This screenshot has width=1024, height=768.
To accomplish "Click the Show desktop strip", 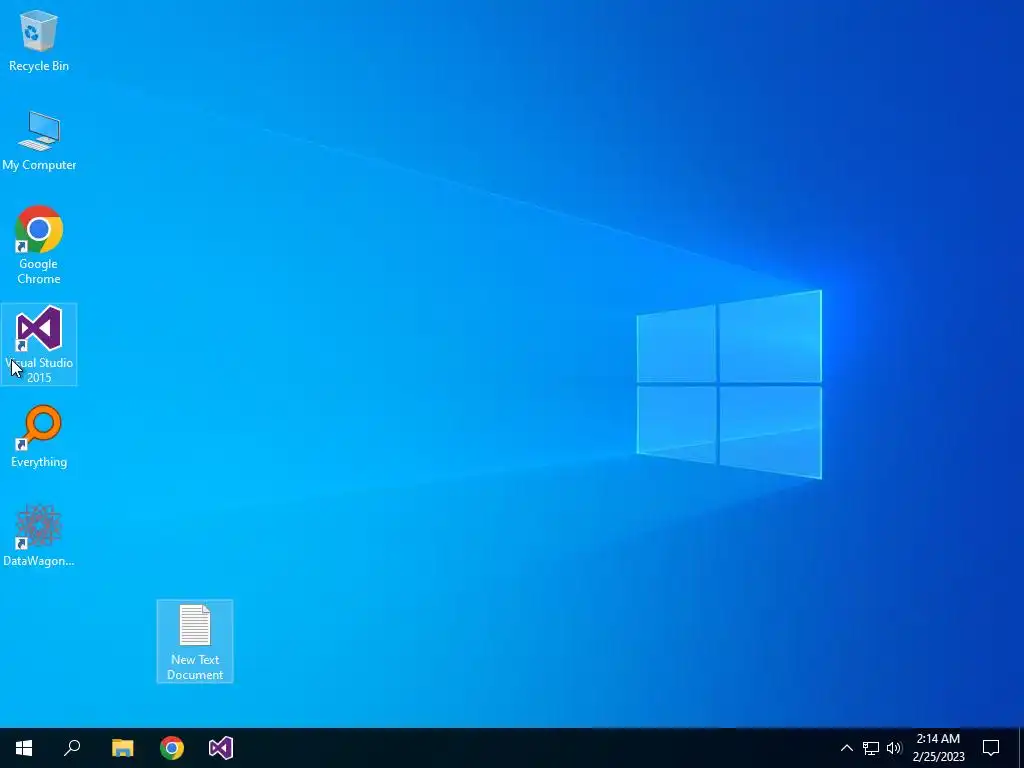I will [x=1021, y=748].
